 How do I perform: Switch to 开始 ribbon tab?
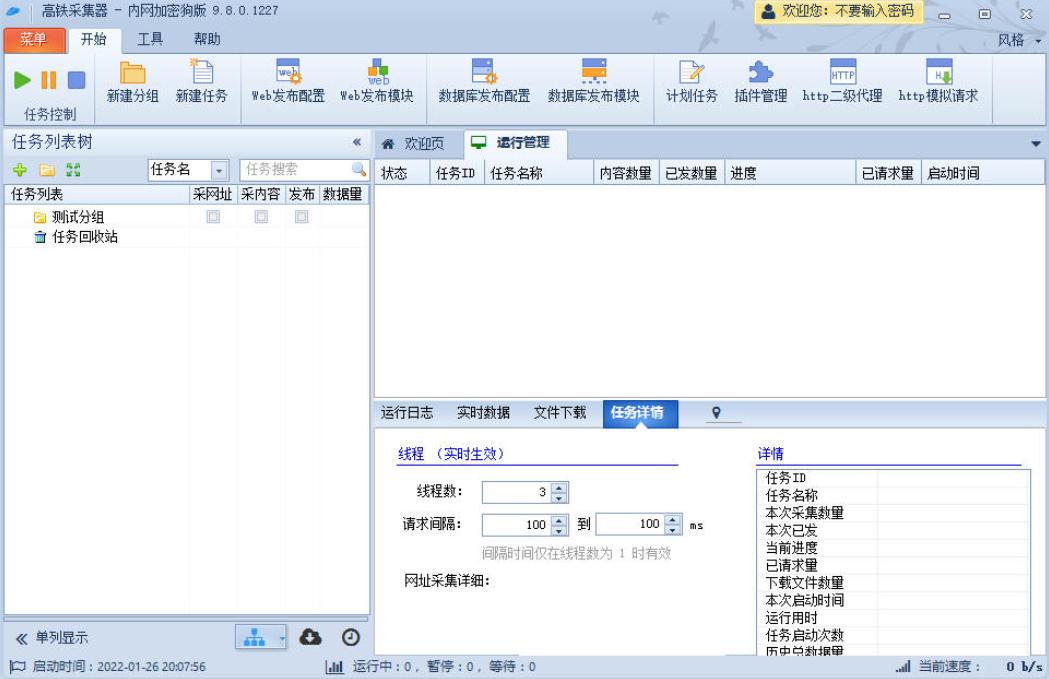click(x=94, y=39)
